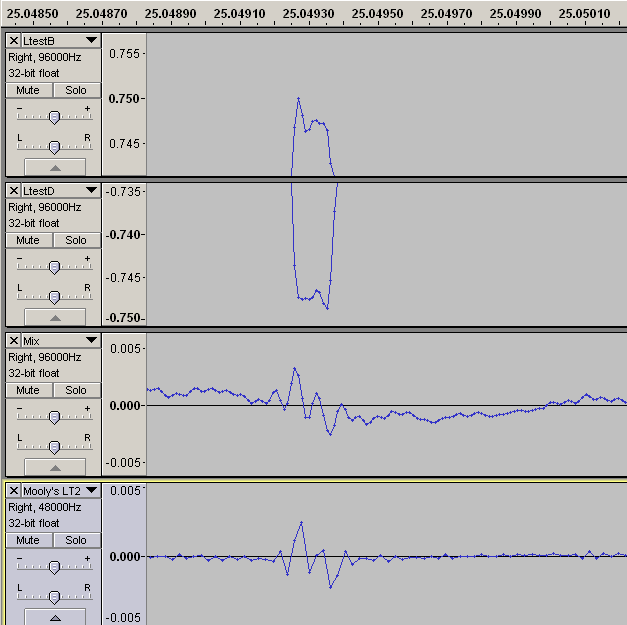Click the Mooly's LT2 'Right, 48000Hz' info text
Image resolution: width=627 pixels, height=625 pixels.
45,507
